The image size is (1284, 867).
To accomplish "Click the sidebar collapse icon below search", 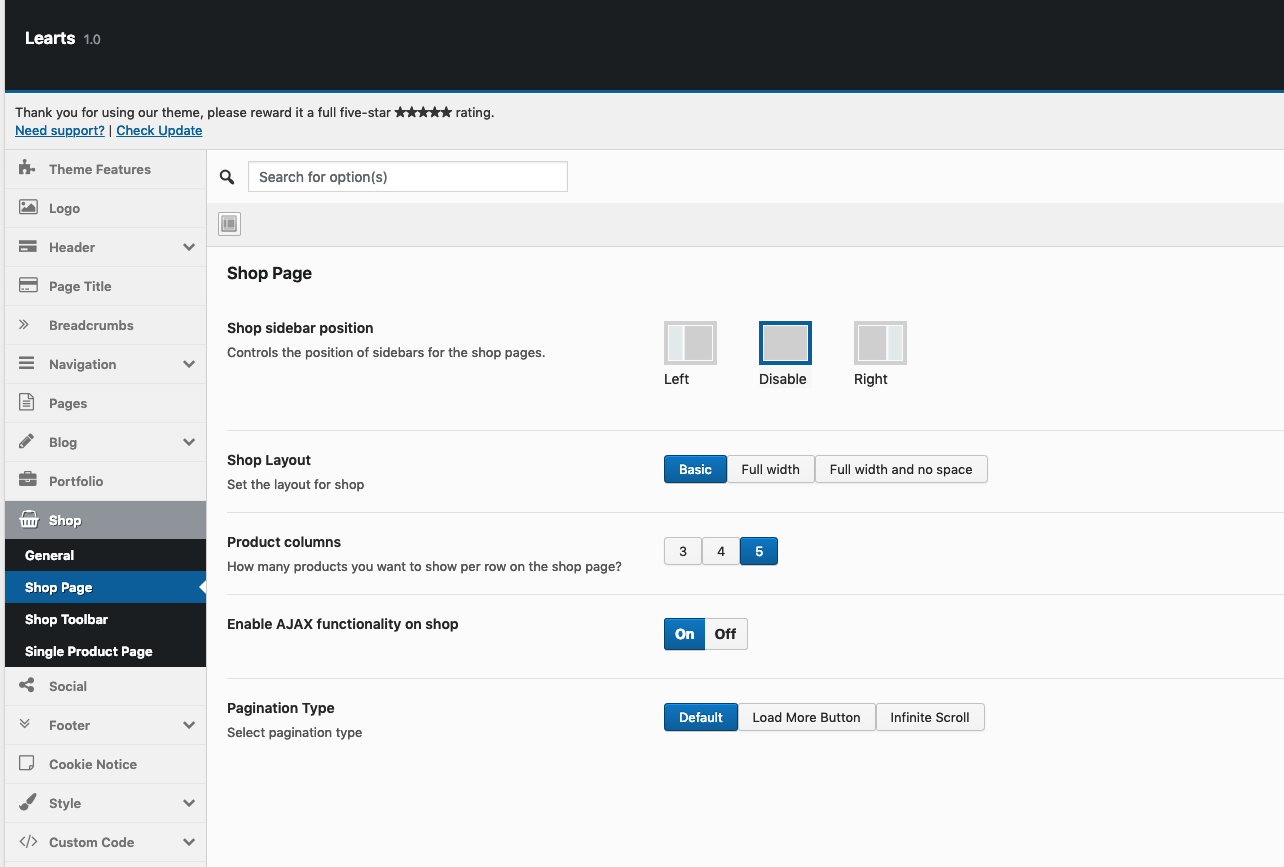I will (228, 223).
